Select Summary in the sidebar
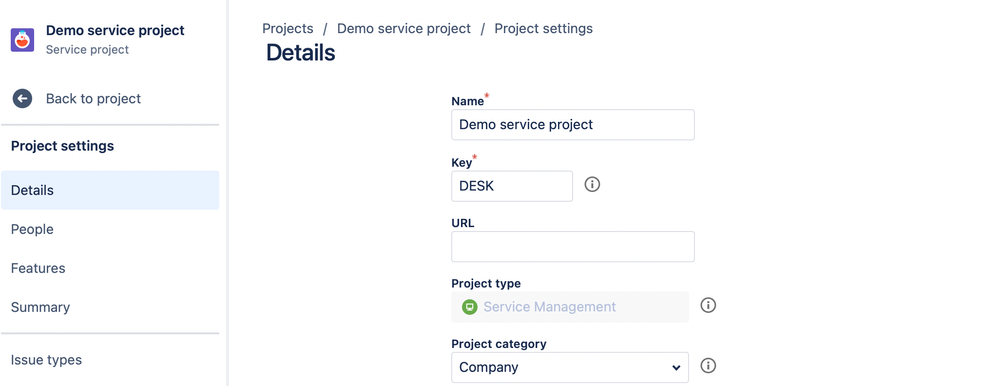 pyautogui.click(x=110, y=307)
